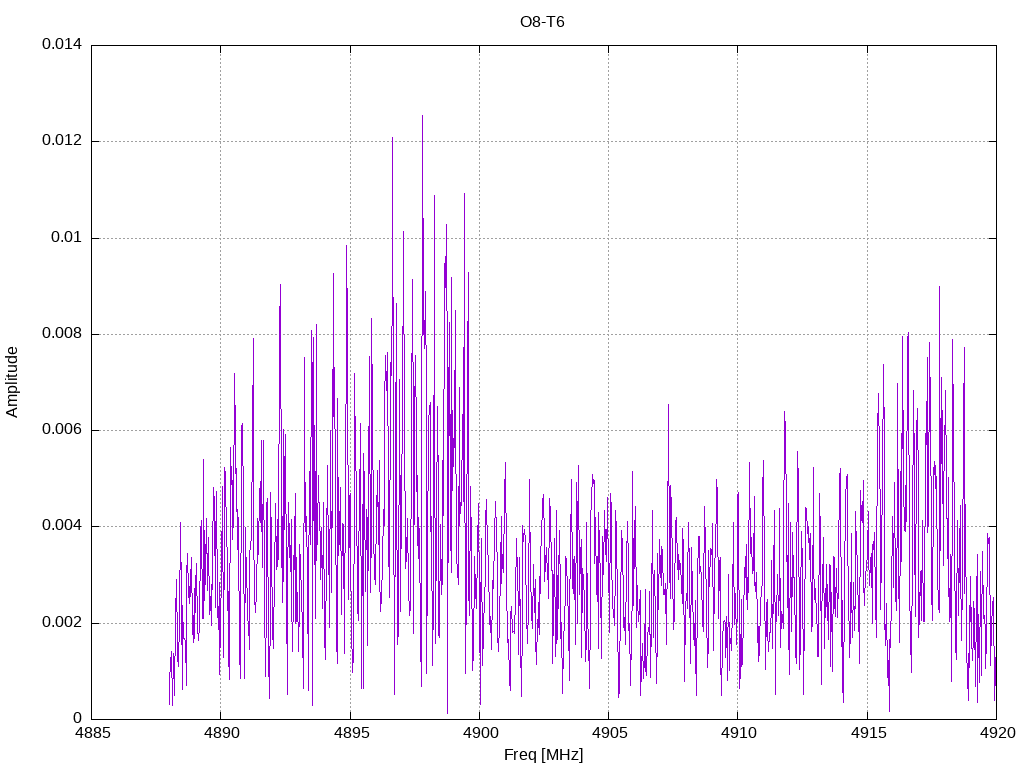The height and width of the screenshot is (768, 1024).
Task: Click the 4900 x-axis tick label
Action: point(480,733)
